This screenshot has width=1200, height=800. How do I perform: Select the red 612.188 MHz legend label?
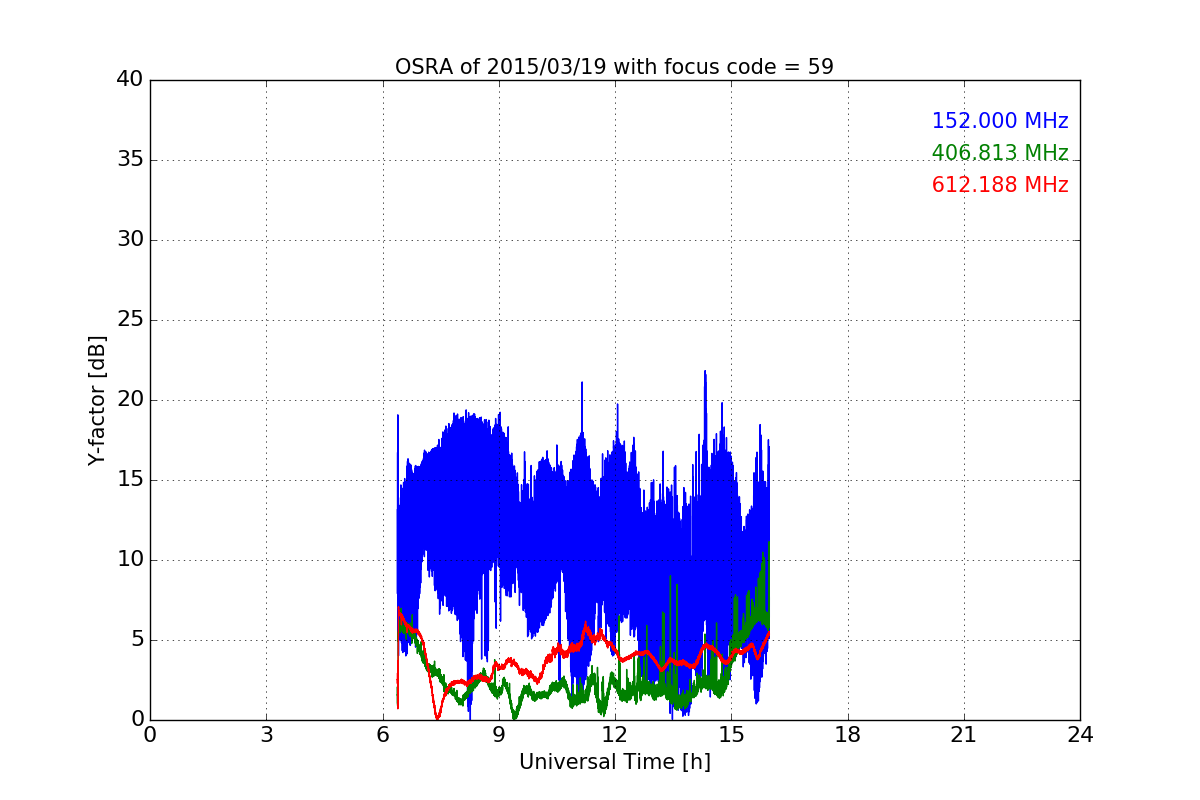click(x=1000, y=185)
